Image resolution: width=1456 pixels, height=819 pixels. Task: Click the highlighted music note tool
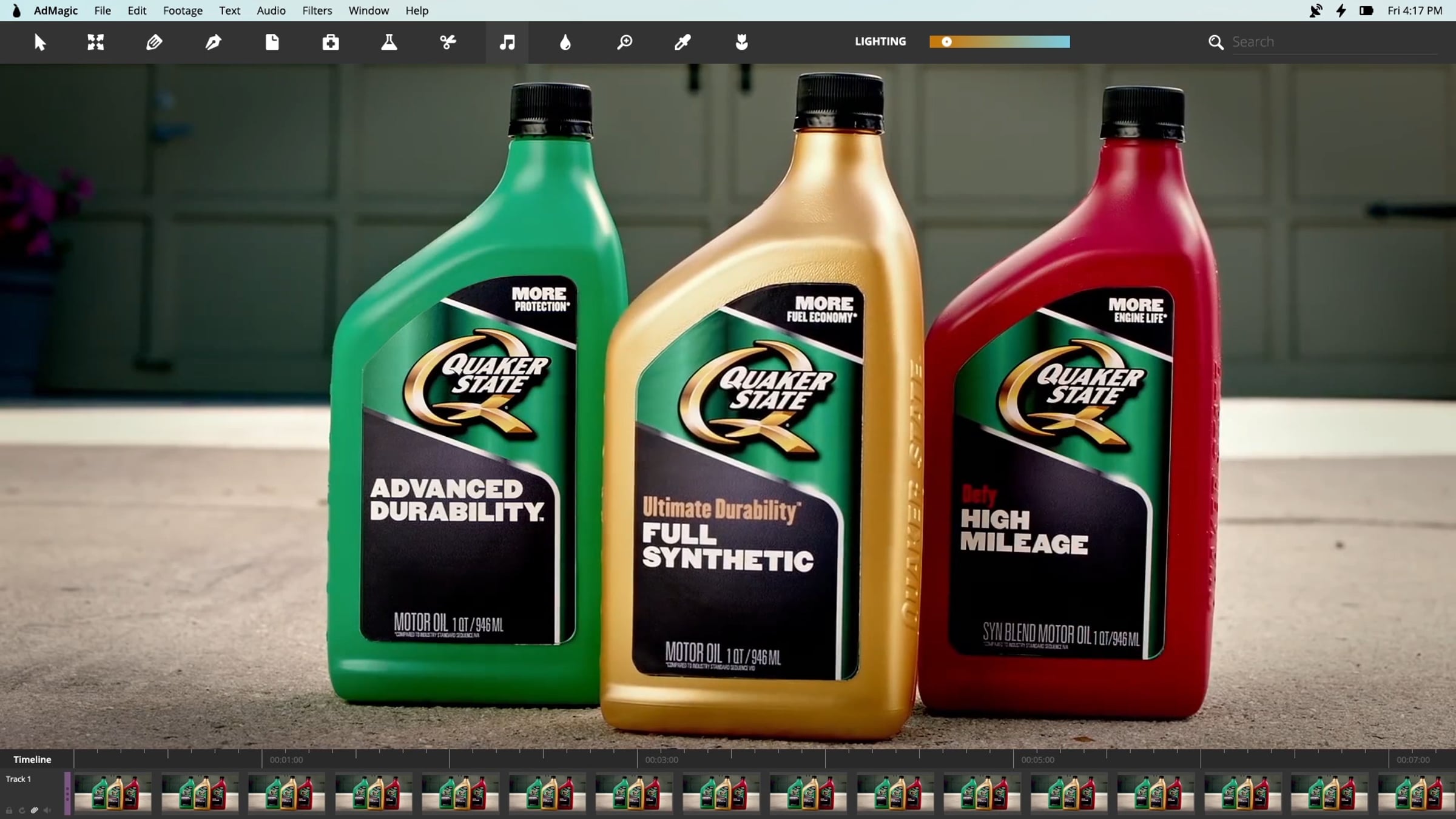point(507,42)
